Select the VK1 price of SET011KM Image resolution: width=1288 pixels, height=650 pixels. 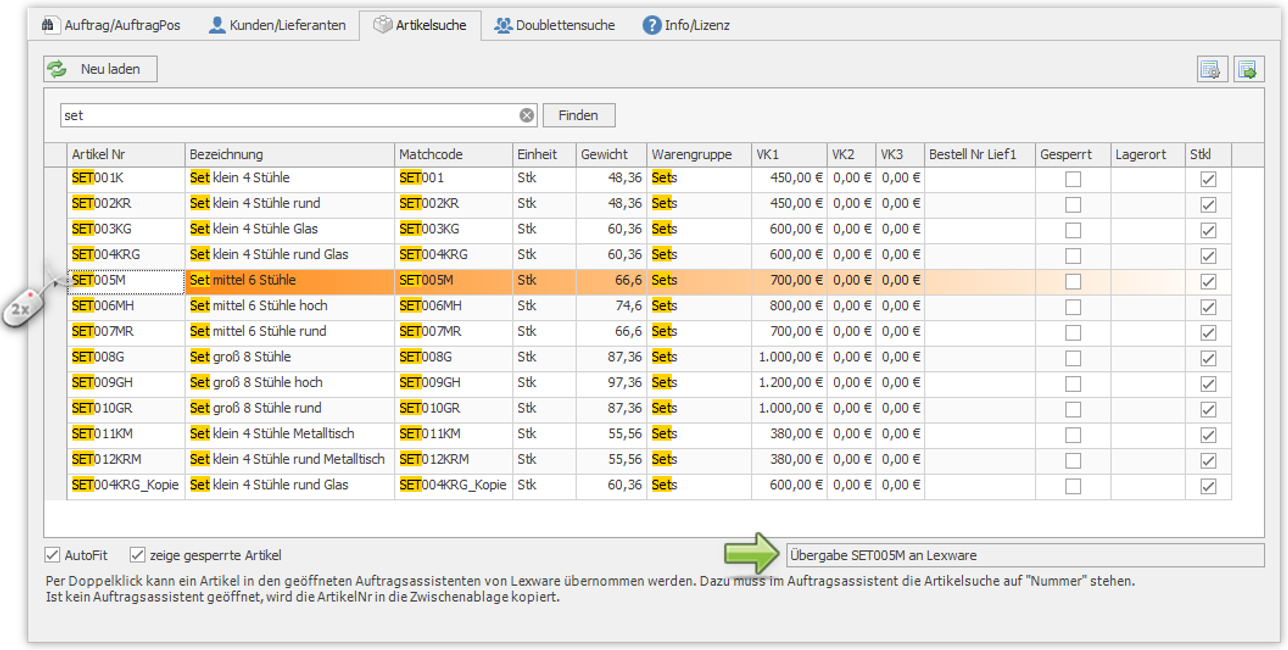[x=789, y=434]
